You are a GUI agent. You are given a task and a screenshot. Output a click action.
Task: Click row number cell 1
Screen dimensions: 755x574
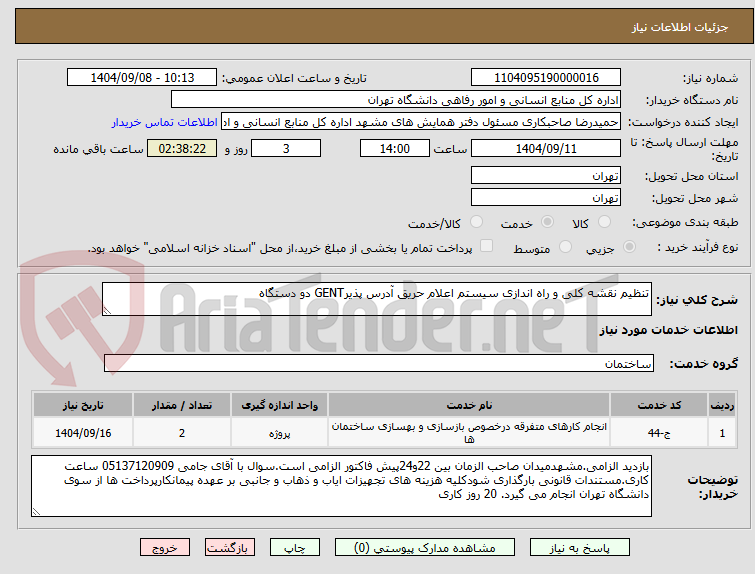(722, 433)
